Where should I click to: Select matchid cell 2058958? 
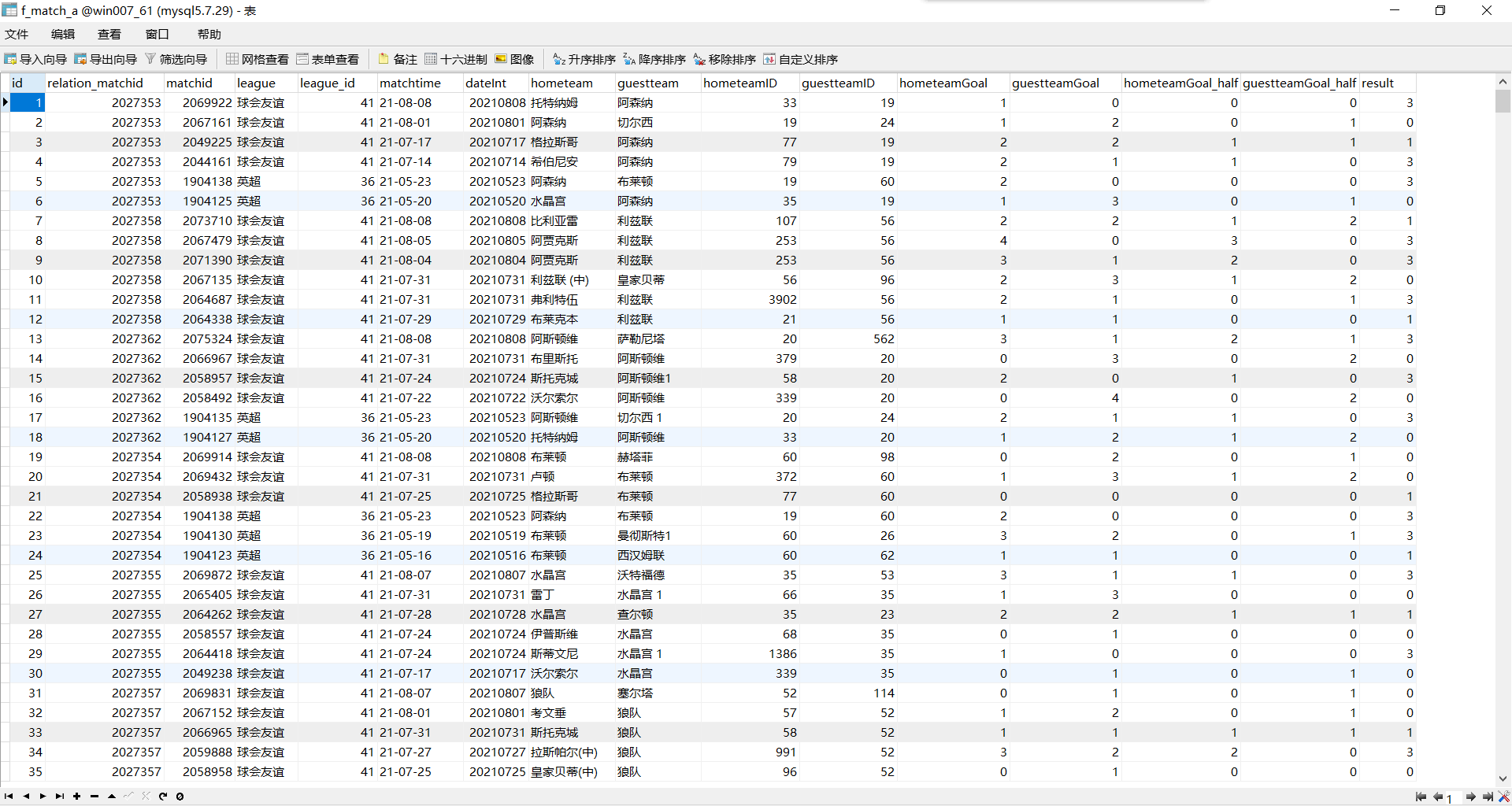[199, 771]
